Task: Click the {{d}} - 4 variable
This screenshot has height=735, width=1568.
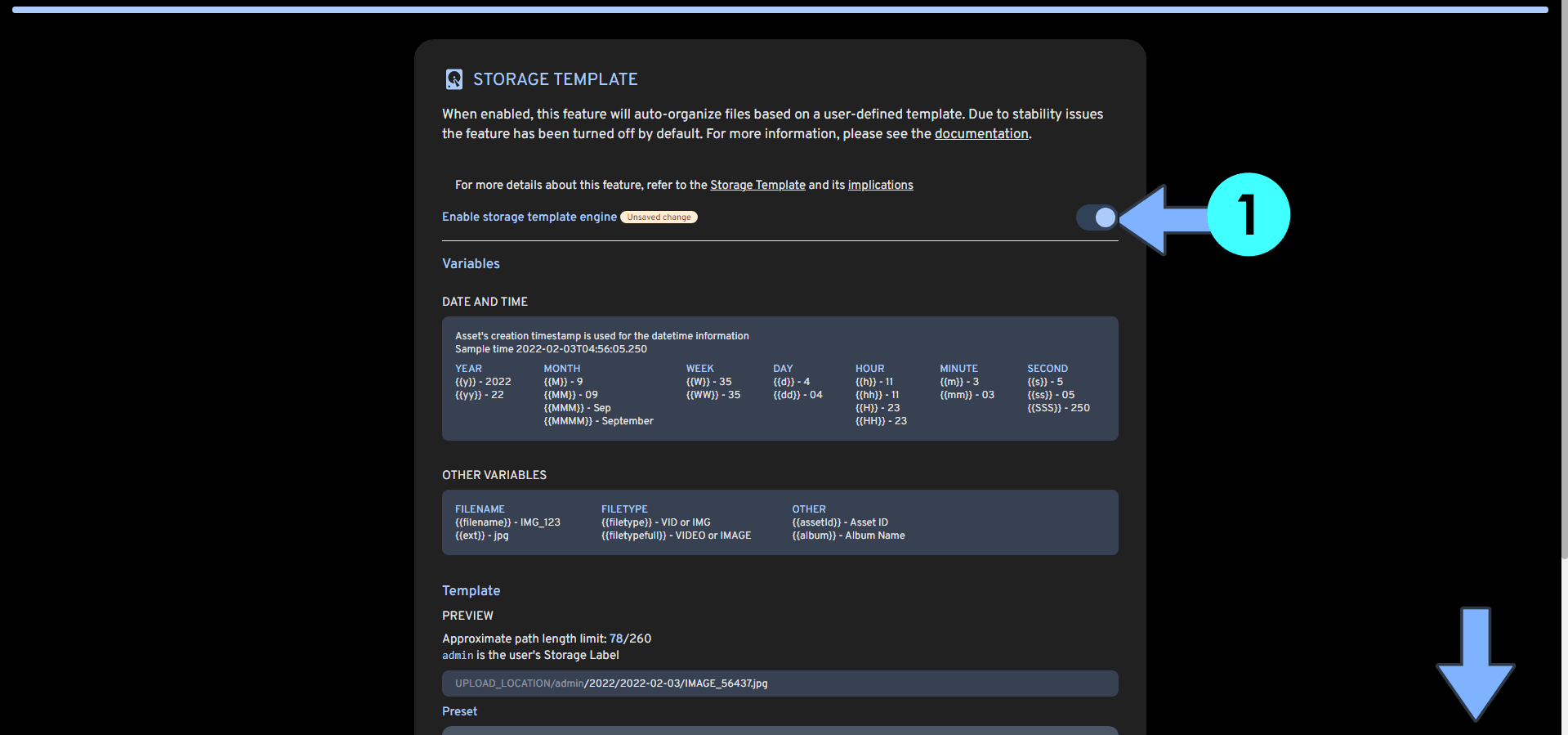Action: [792, 382]
